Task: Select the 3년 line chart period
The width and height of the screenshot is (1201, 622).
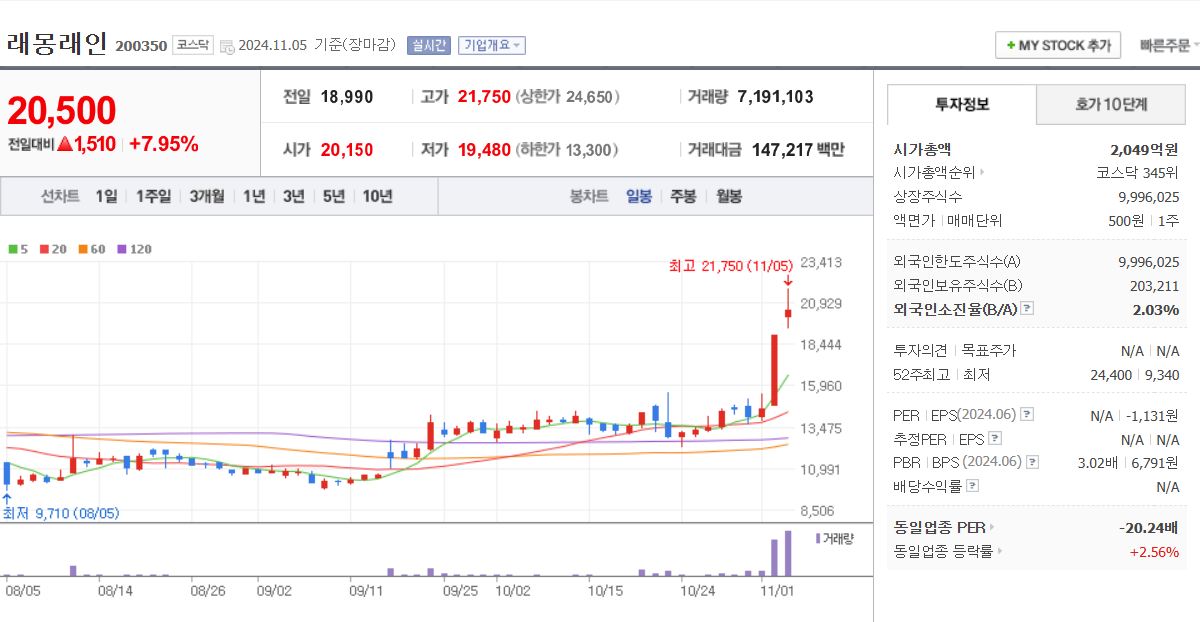Action: tap(293, 196)
